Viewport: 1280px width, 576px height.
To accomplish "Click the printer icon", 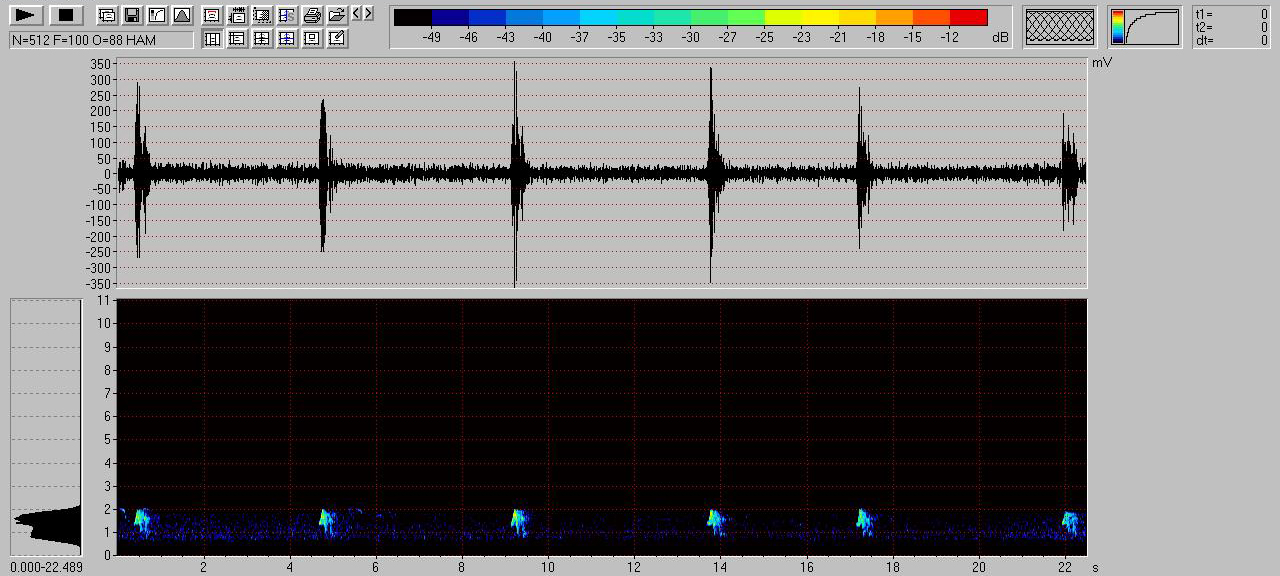I will tap(312, 15).
